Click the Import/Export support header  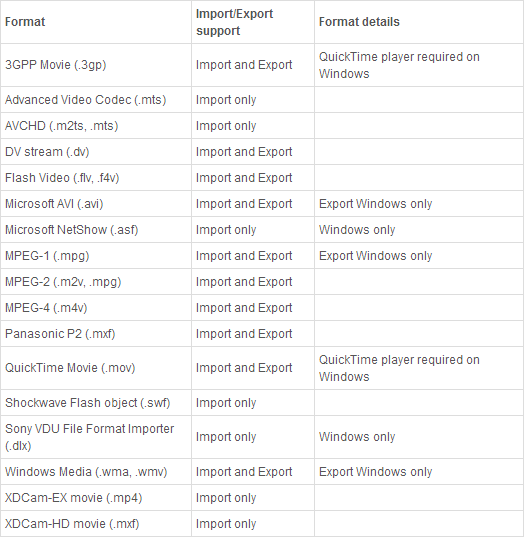(x=253, y=22)
